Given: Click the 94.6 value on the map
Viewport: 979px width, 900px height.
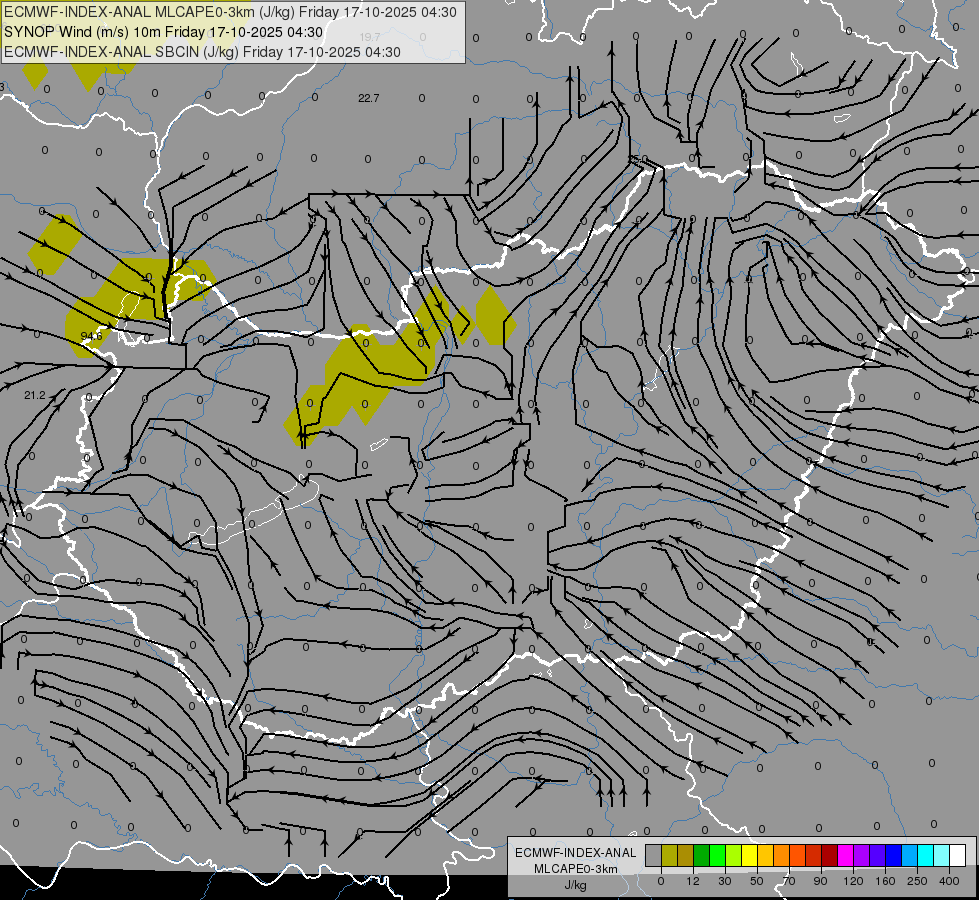Looking at the screenshot, I should (91, 336).
